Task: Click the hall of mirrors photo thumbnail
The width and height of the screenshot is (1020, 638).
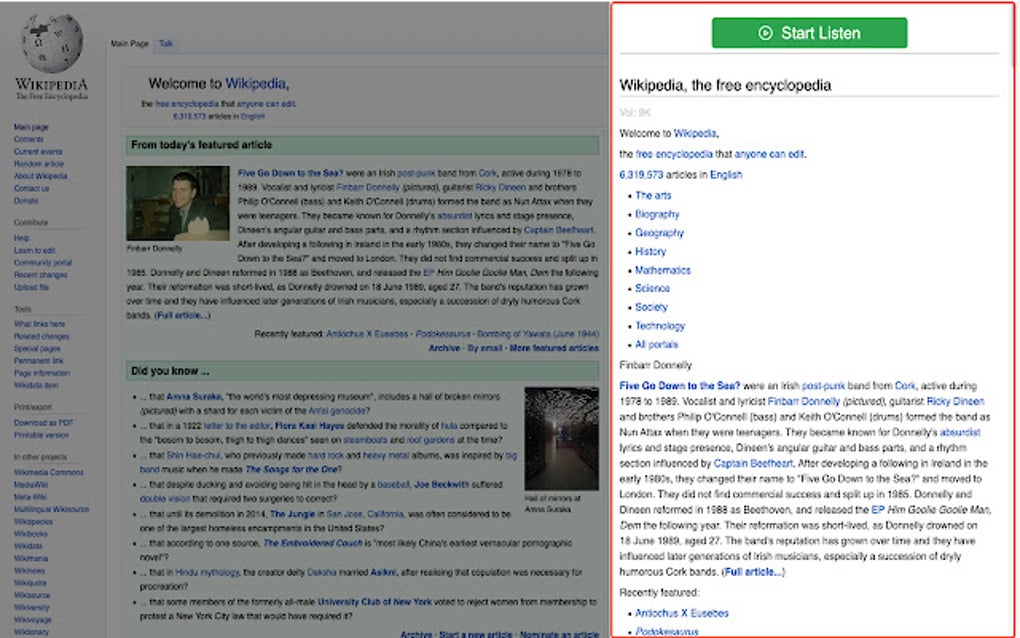Action: [x=561, y=438]
